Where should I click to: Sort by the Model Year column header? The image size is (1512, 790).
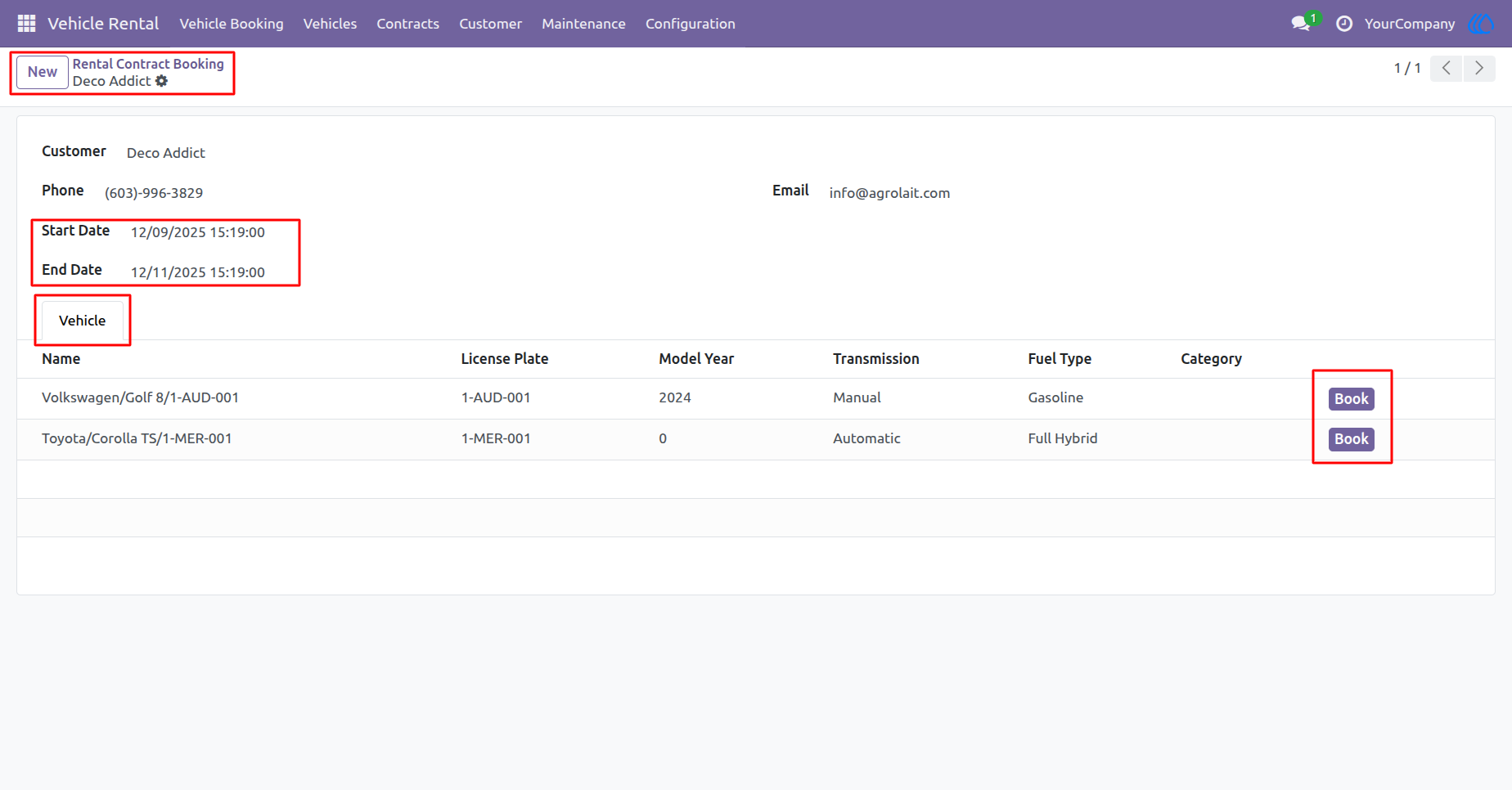tap(696, 359)
